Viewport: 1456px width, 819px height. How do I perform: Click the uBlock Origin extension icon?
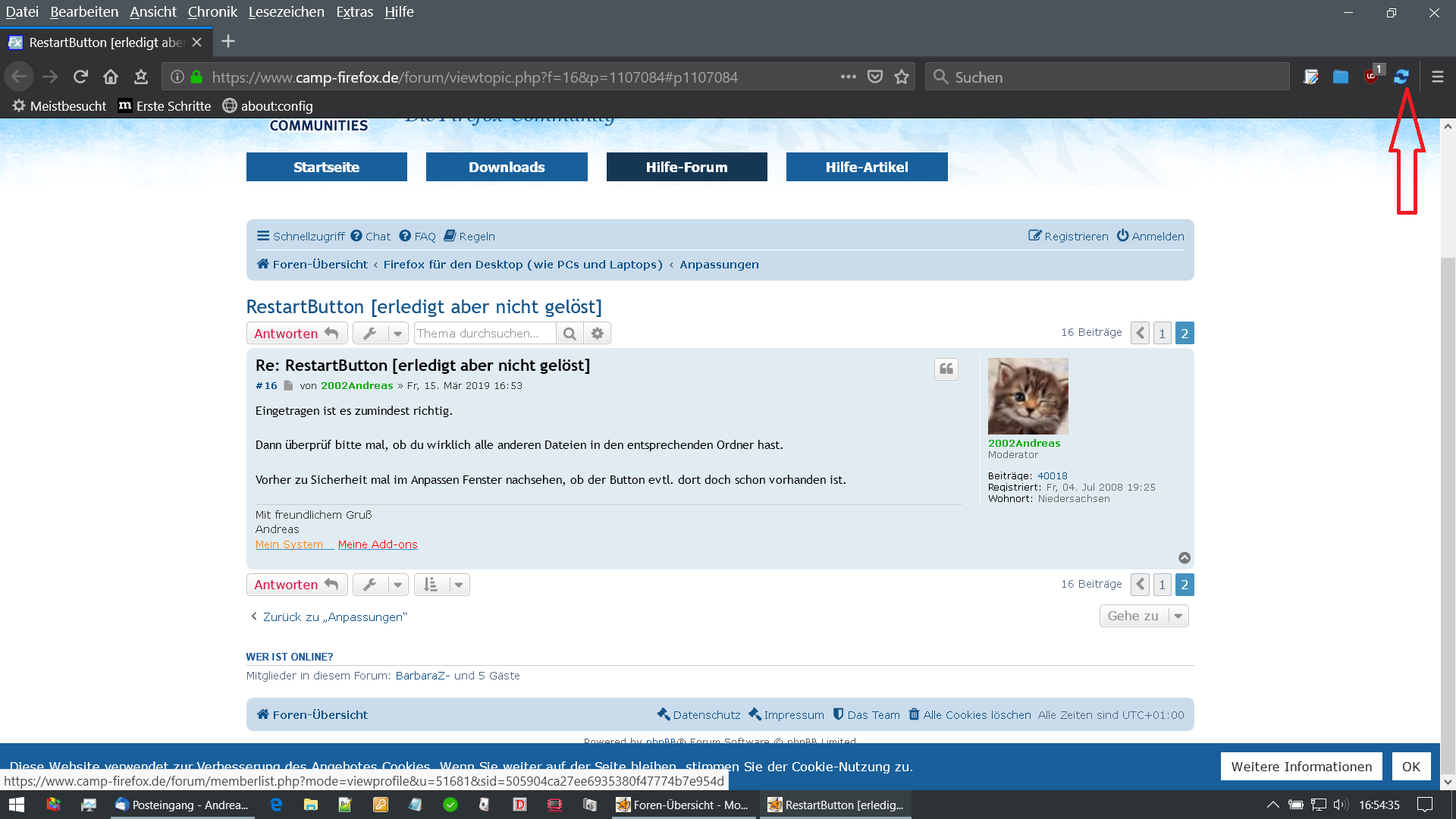click(x=1372, y=77)
